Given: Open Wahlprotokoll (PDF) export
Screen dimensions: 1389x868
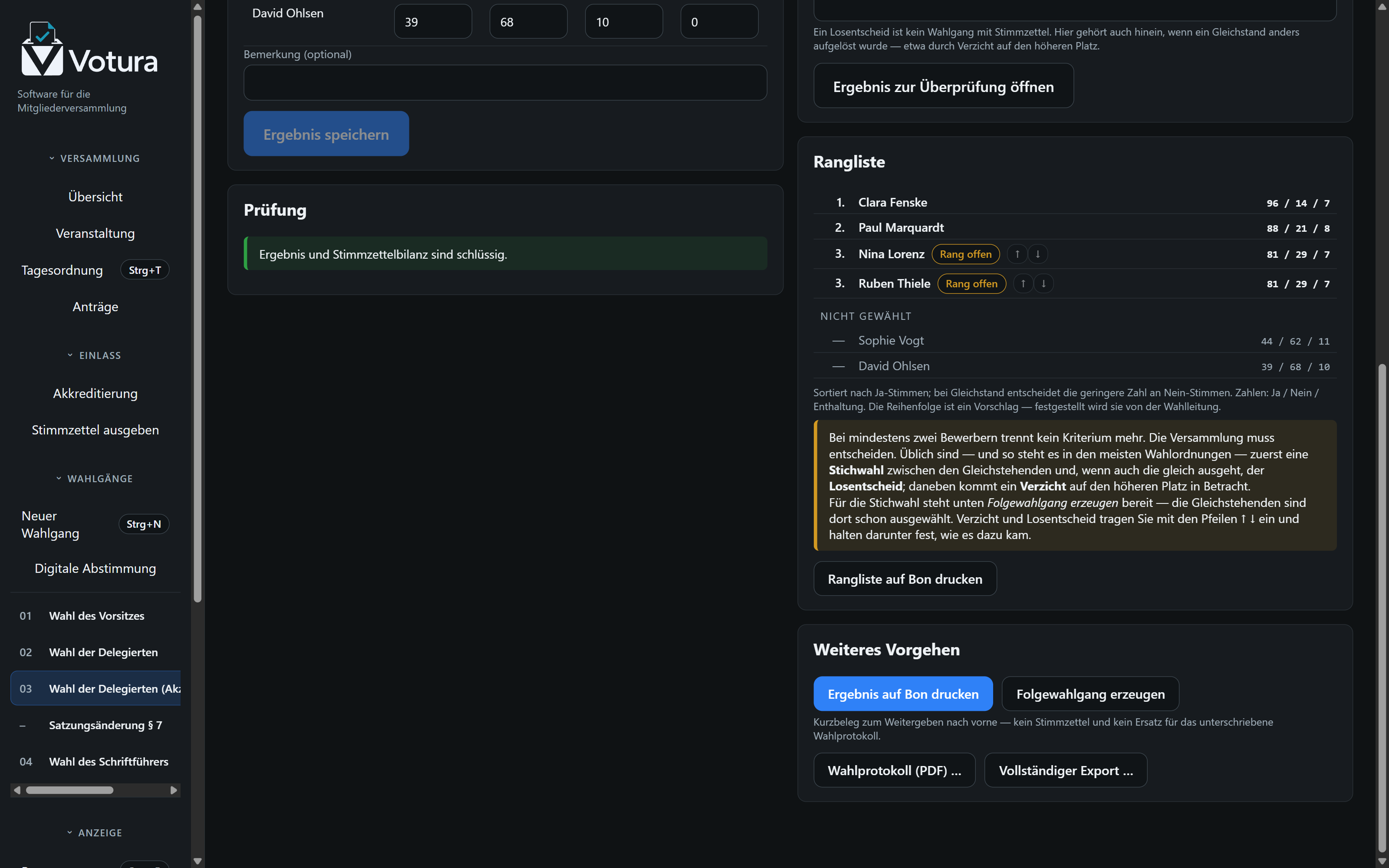Looking at the screenshot, I should point(894,770).
